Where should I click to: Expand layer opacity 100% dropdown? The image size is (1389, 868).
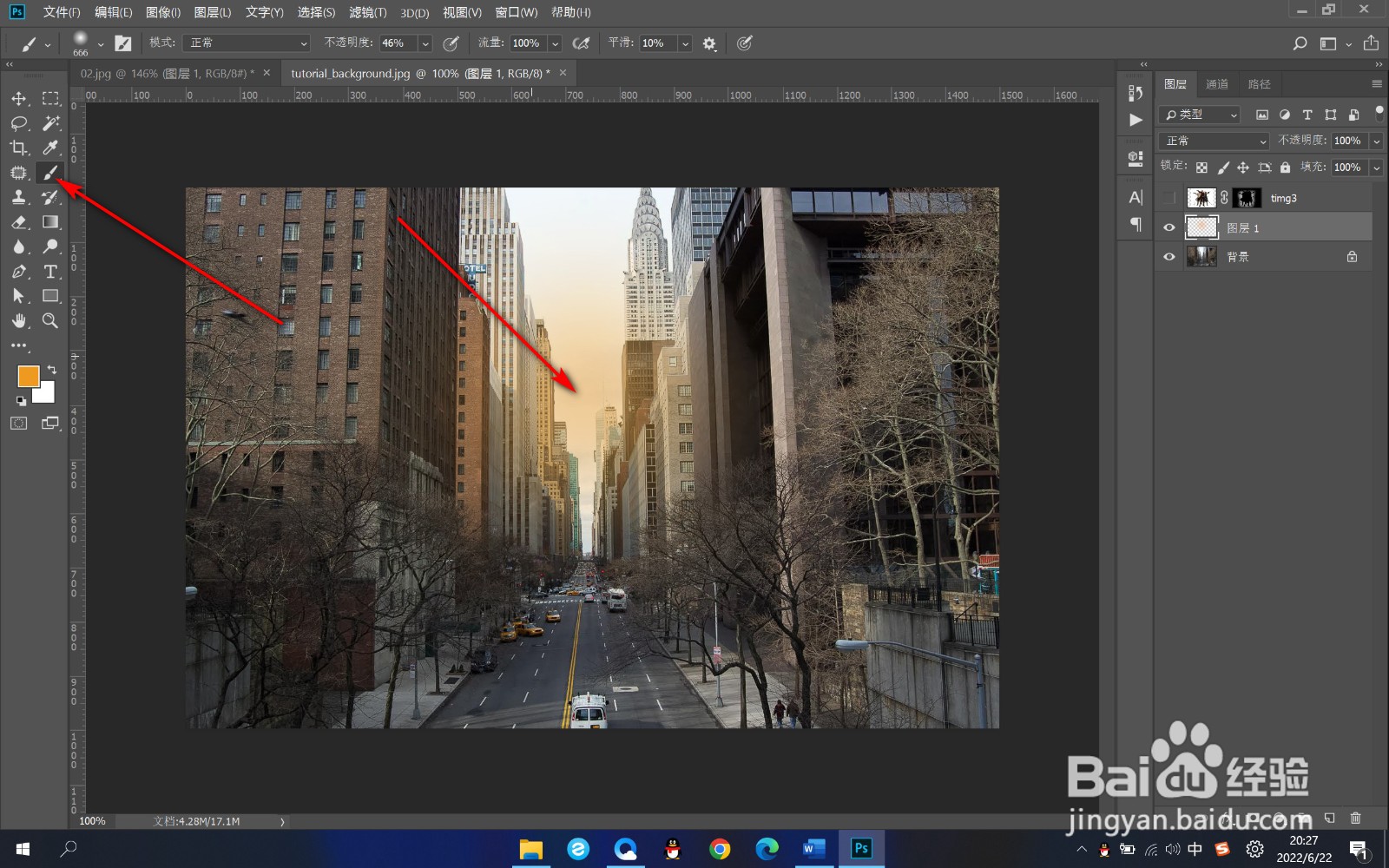1377,141
